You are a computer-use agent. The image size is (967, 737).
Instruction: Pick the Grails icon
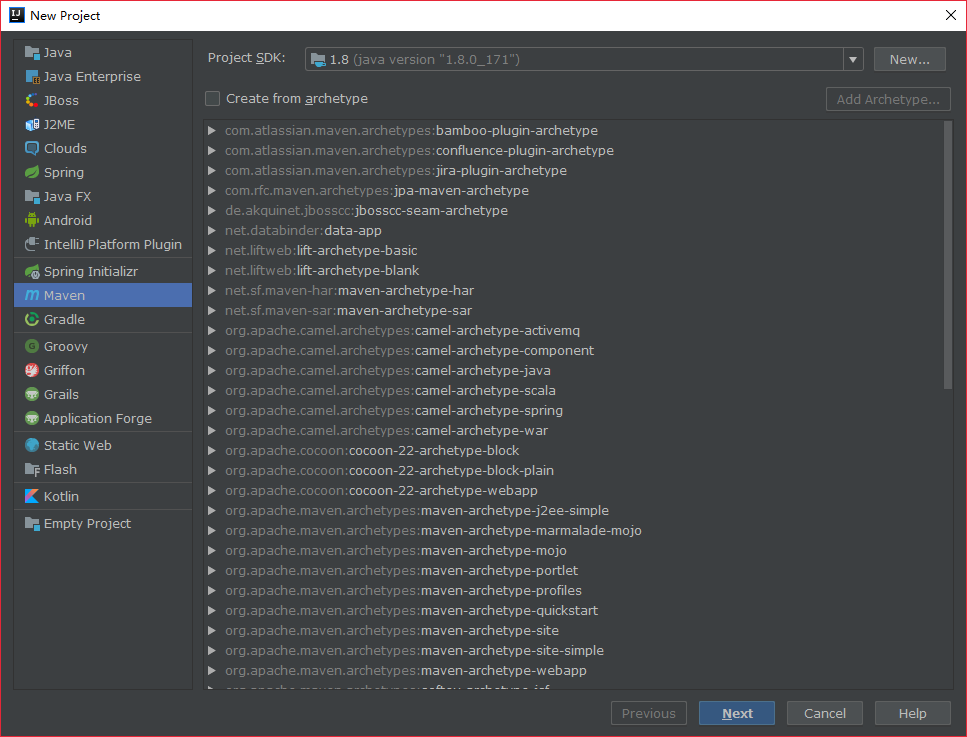(32, 394)
